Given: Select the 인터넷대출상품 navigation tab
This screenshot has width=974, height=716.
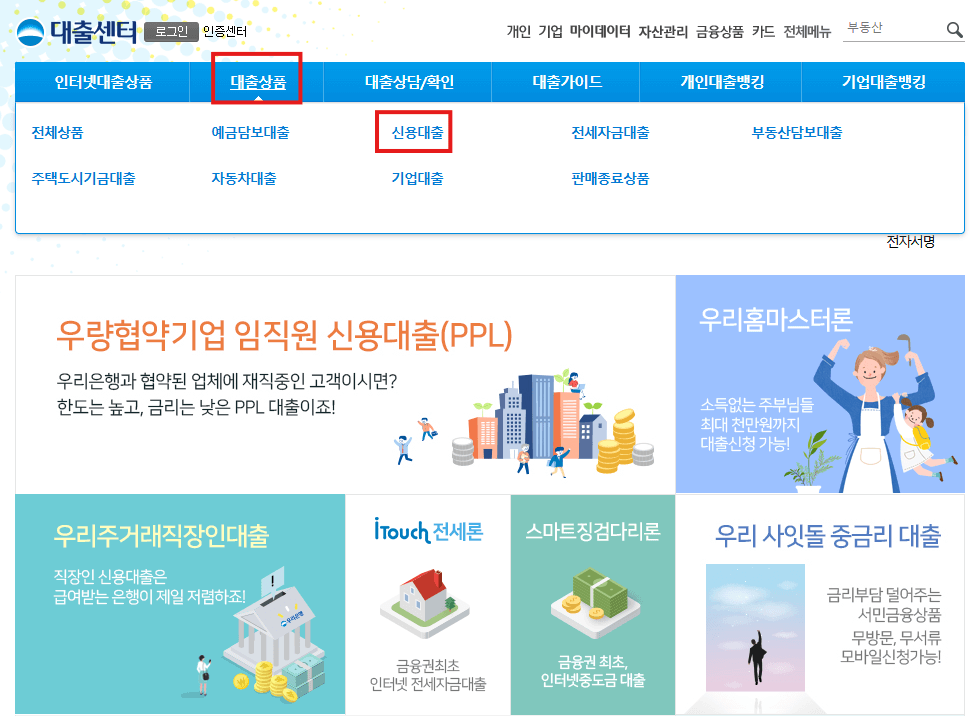Looking at the screenshot, I should coord(103,82).
